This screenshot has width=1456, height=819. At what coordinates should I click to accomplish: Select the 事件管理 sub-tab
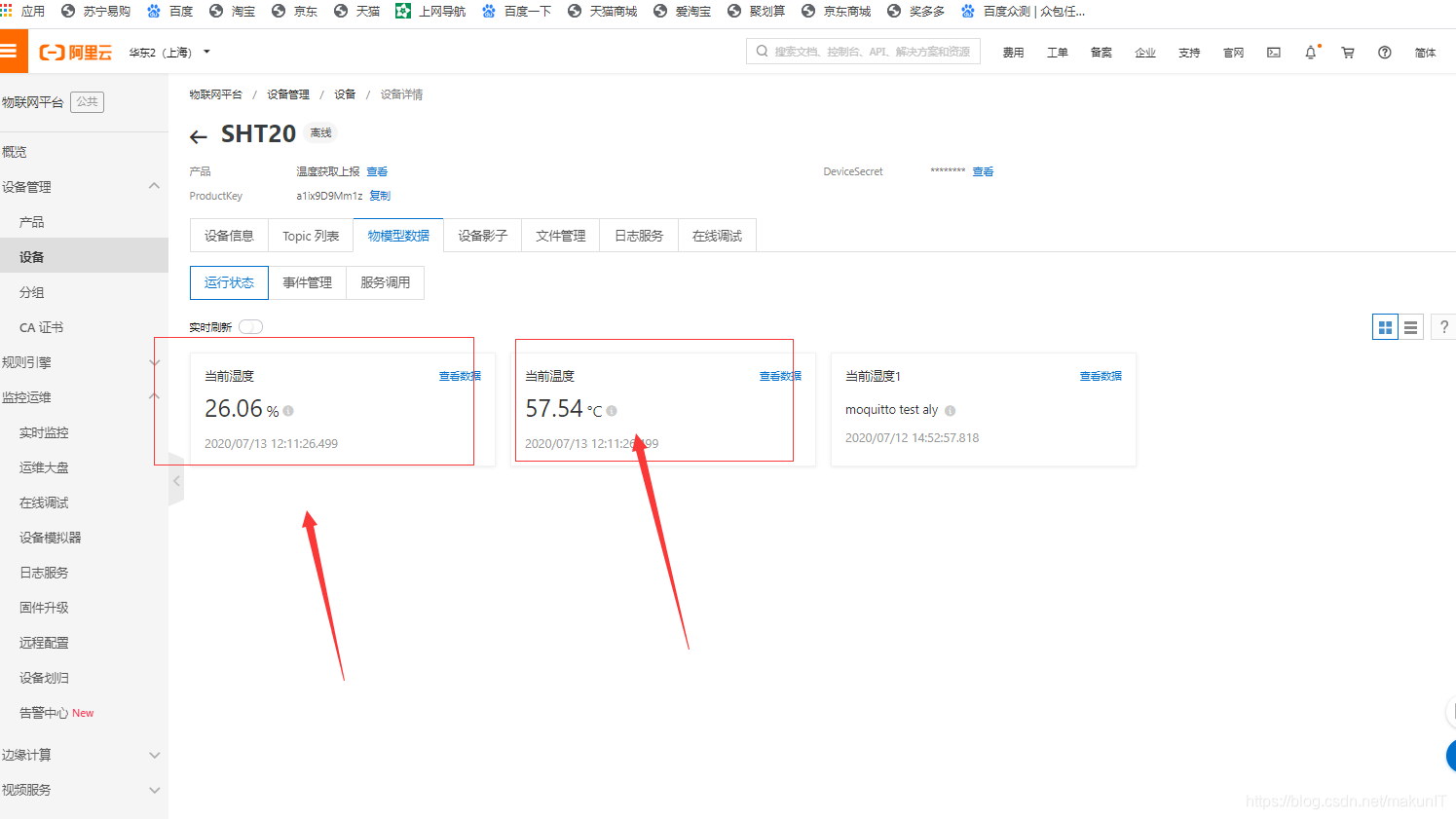[308, 282]
